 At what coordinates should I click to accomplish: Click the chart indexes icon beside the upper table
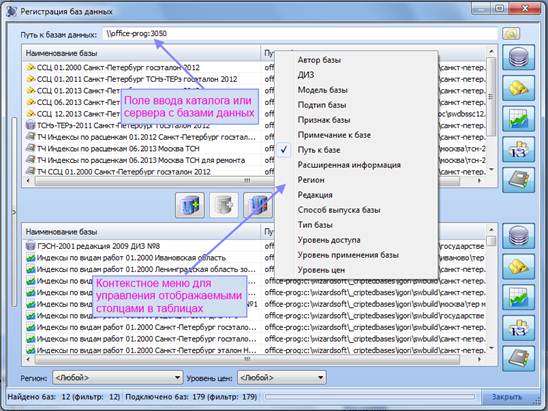pyautogui.click(x=519, y=118)
